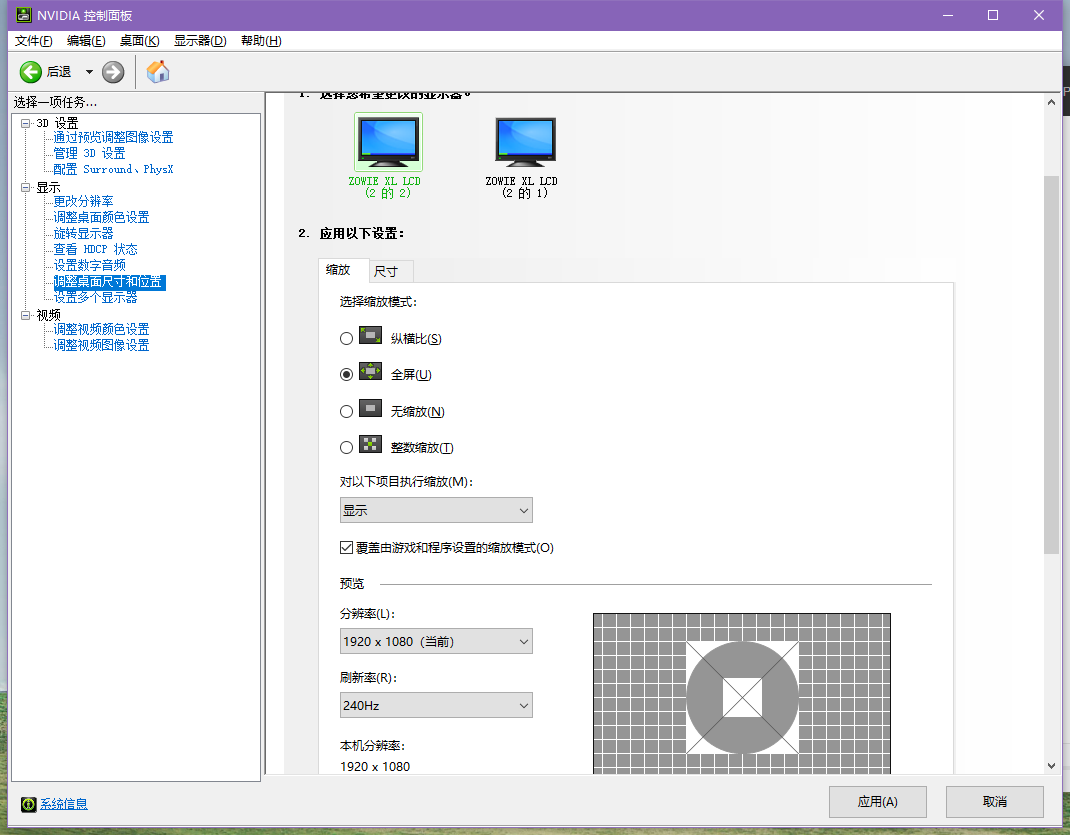Image resolution: width=1070 pixels, height=835 pixels.
Task: Select the ZOWIE XL LCD (2 的 2) monitor
Action: (x=388, y=156)
